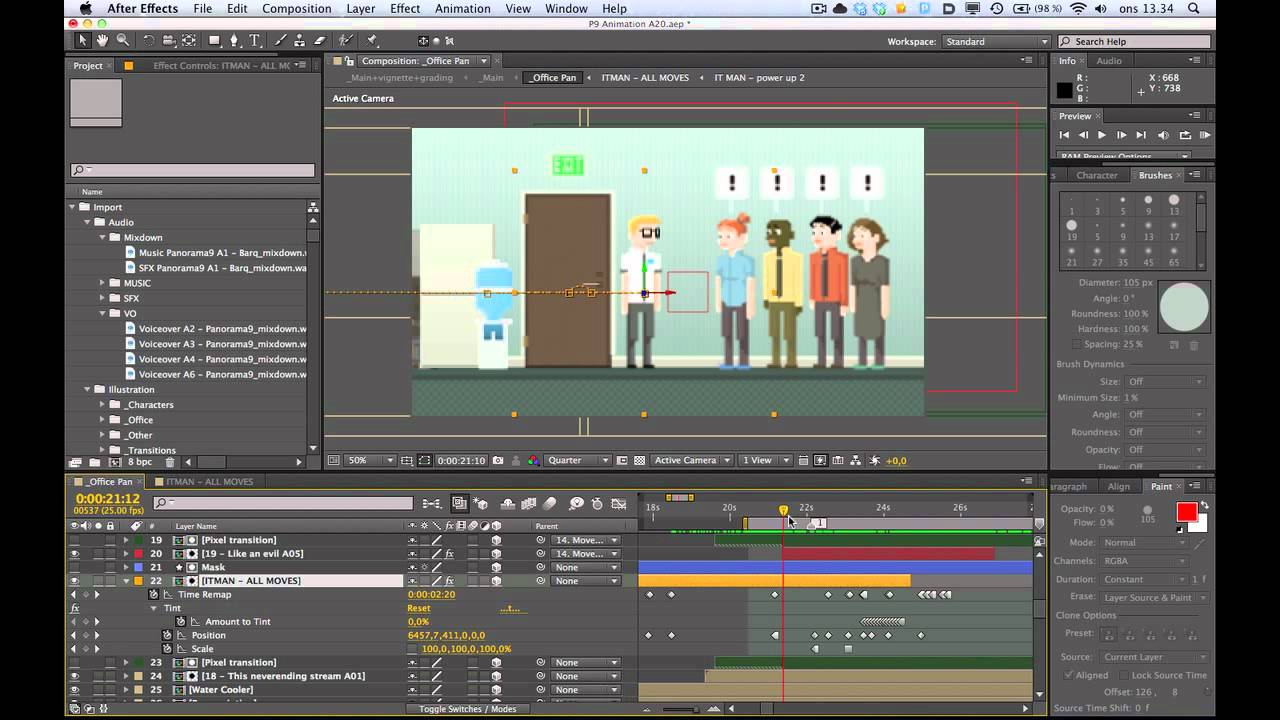Select the Hand tool

[102, 41]
